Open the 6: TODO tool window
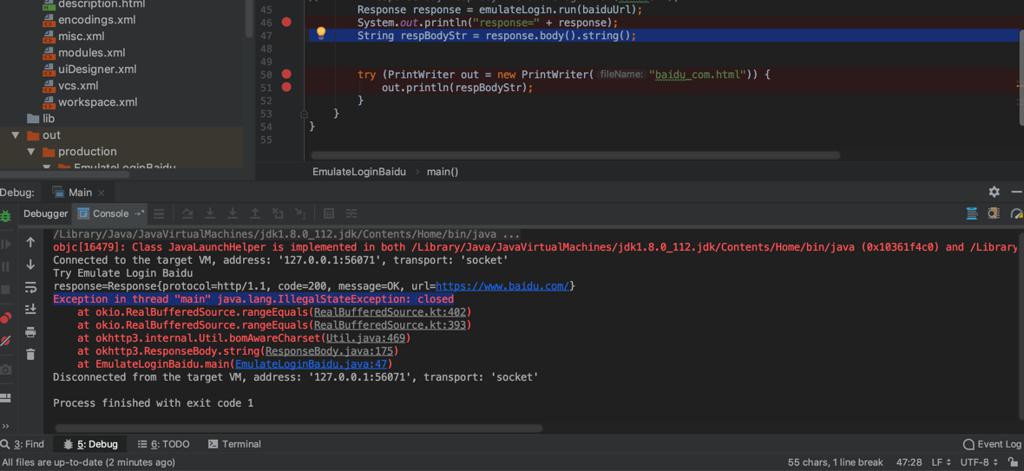This screenshot has height=471, width=1024. 164,444
